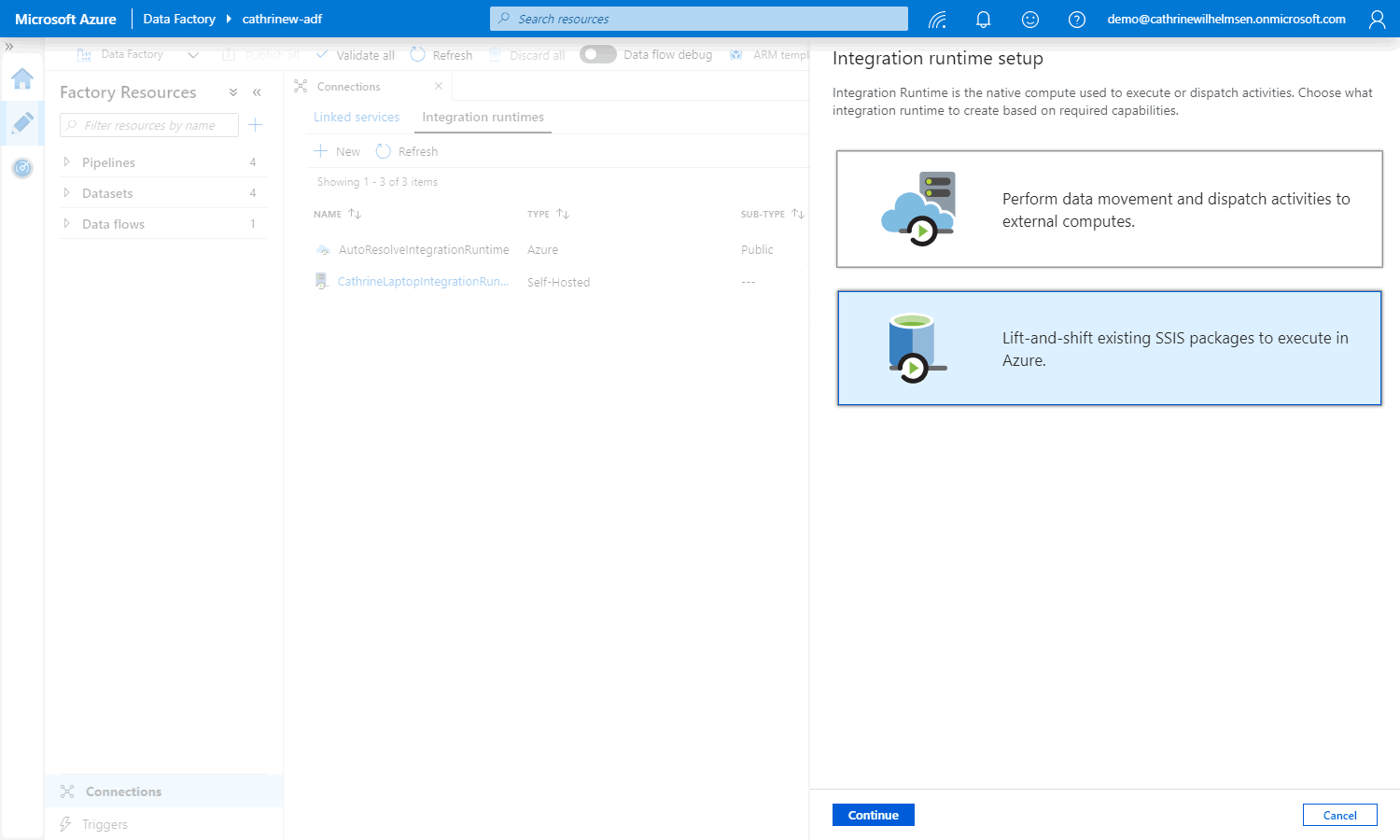
Task: Select the Integration runtimes tab
Action: click(x=483, y=118)
